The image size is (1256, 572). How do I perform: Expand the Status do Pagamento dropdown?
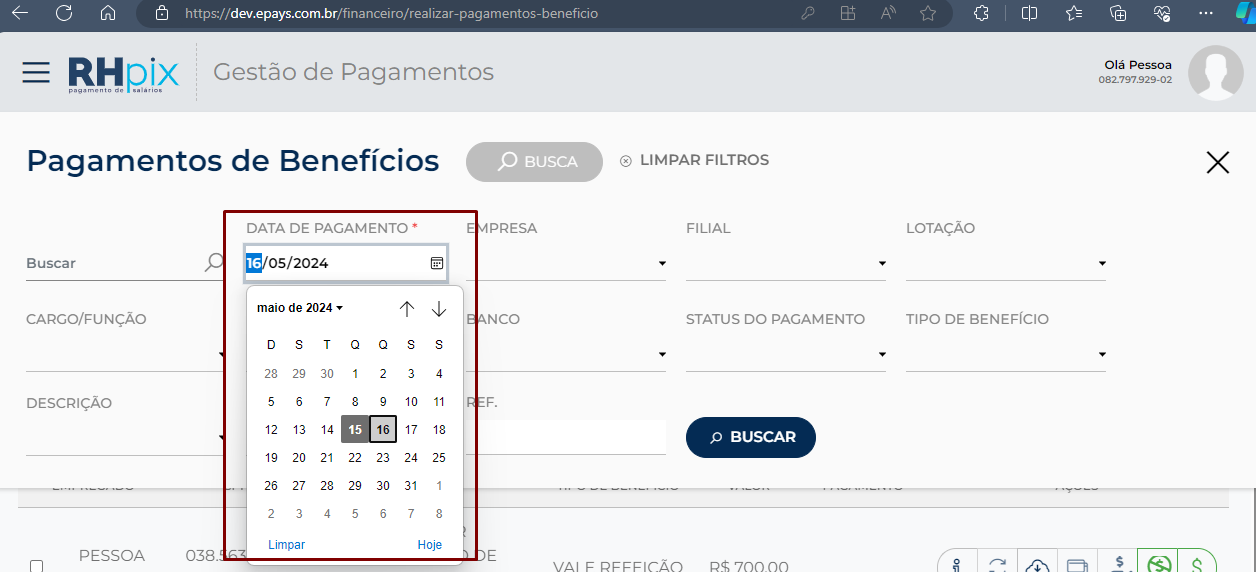tap(786, 354)
